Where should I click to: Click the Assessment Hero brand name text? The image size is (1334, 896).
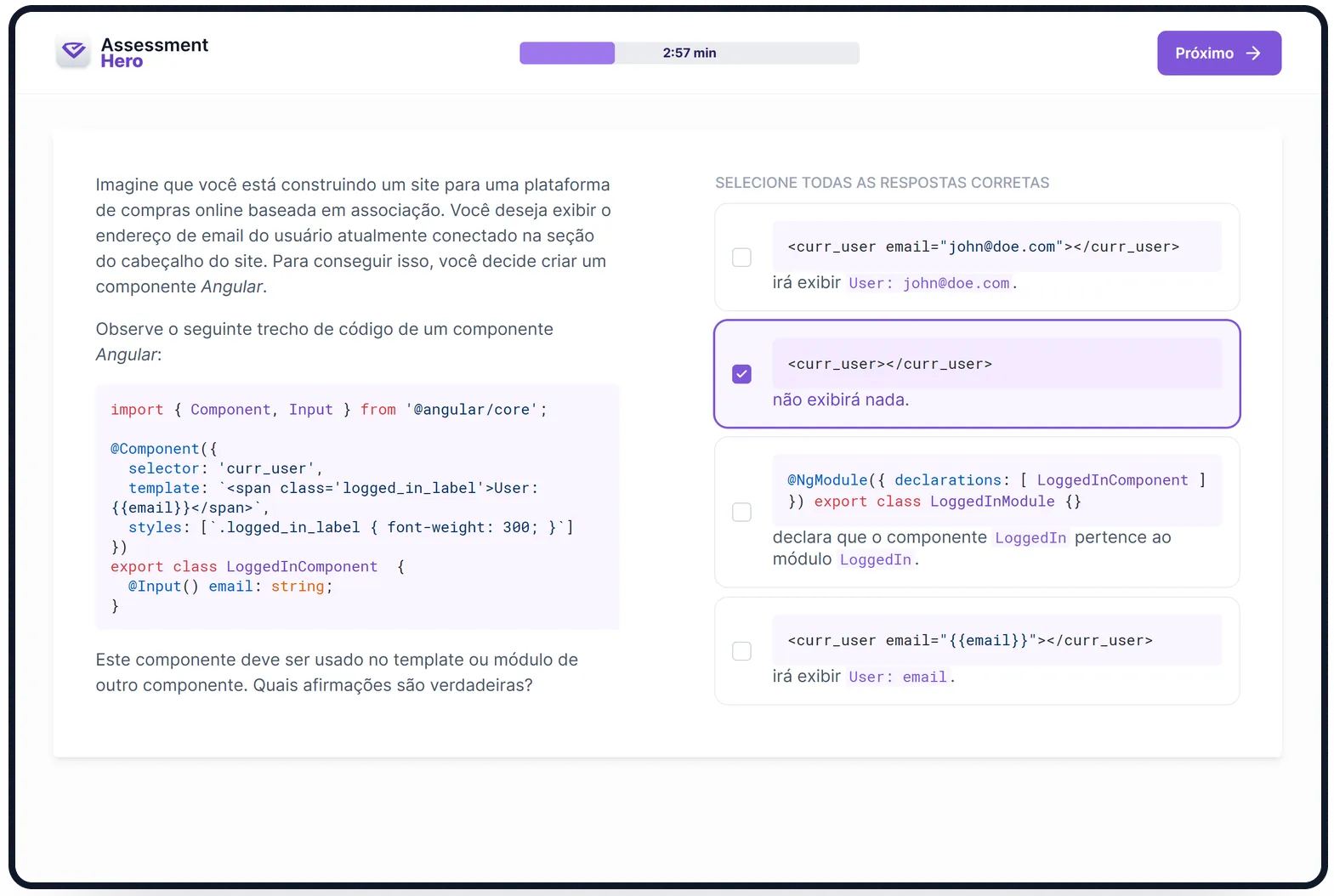pos(154,53)
